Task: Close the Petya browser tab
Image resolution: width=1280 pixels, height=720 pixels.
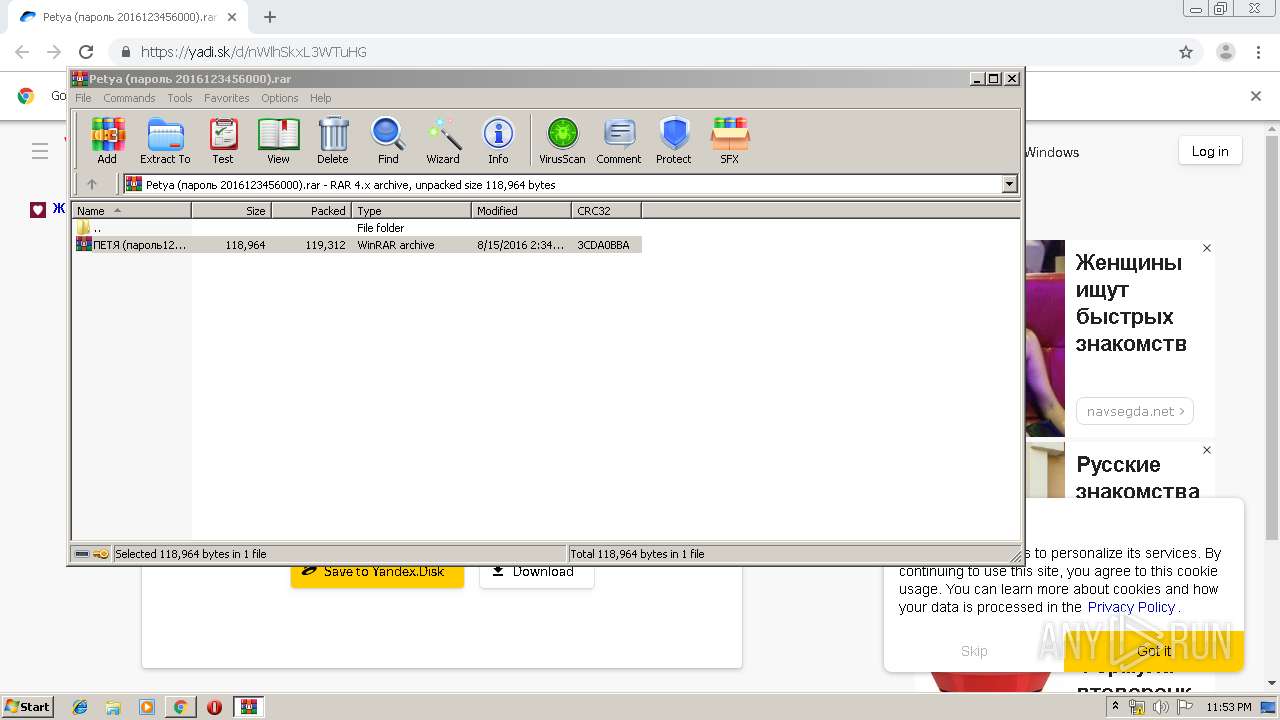Action: [232, 17]
